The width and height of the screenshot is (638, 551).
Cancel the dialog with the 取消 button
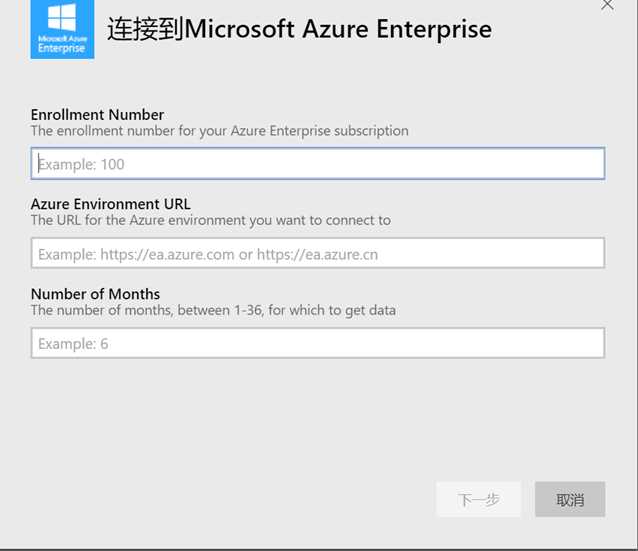(x=570, y=499)
